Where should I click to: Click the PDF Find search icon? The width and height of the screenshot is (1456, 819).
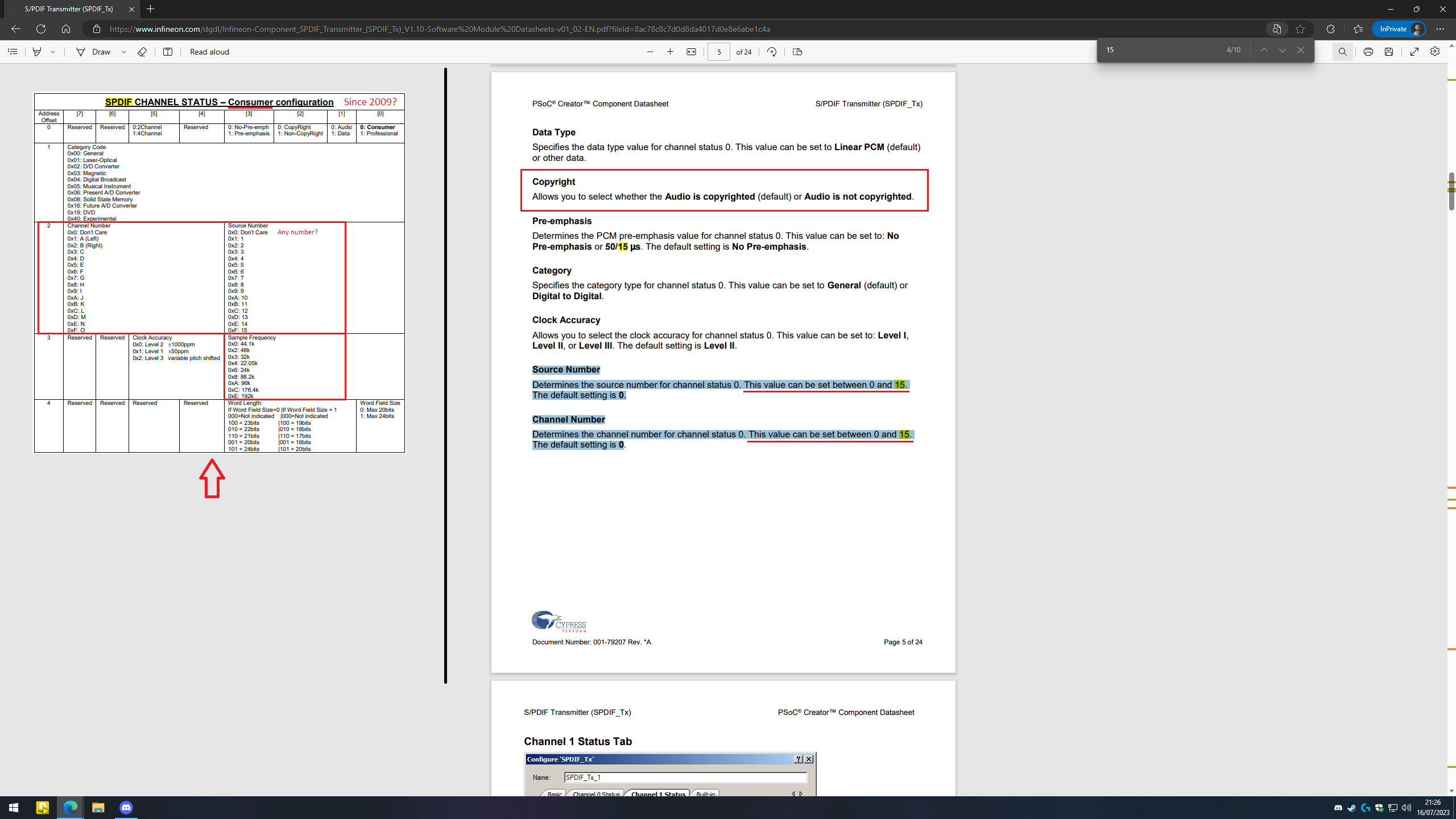click(x=1343, y=52)
